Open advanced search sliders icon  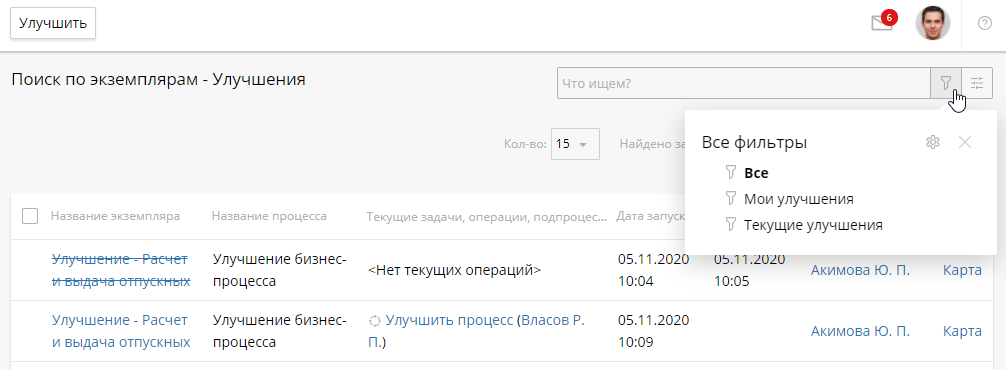[977, 83]
